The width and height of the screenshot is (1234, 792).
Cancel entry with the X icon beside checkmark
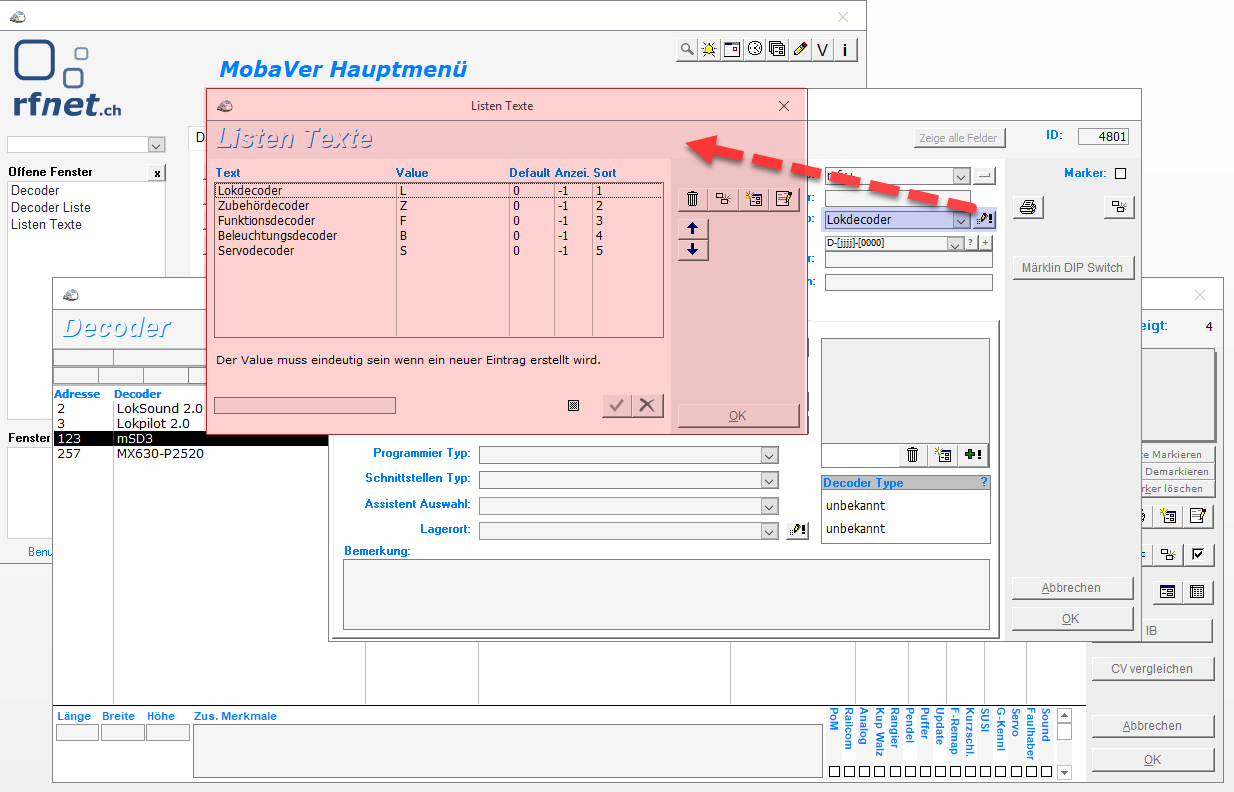pyautogui.click(x=648, y=405)
